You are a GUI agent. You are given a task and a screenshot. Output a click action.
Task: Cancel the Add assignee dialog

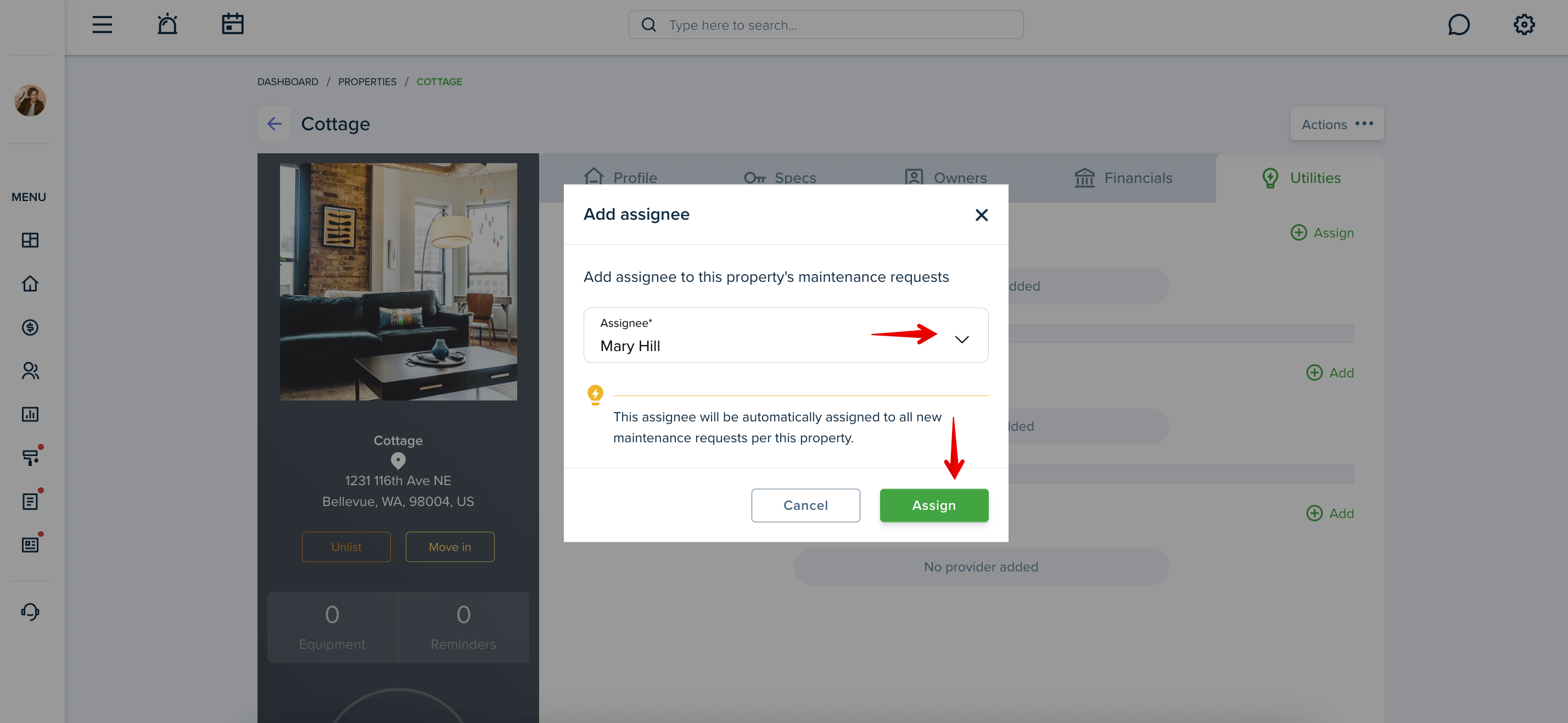point(805,505)
